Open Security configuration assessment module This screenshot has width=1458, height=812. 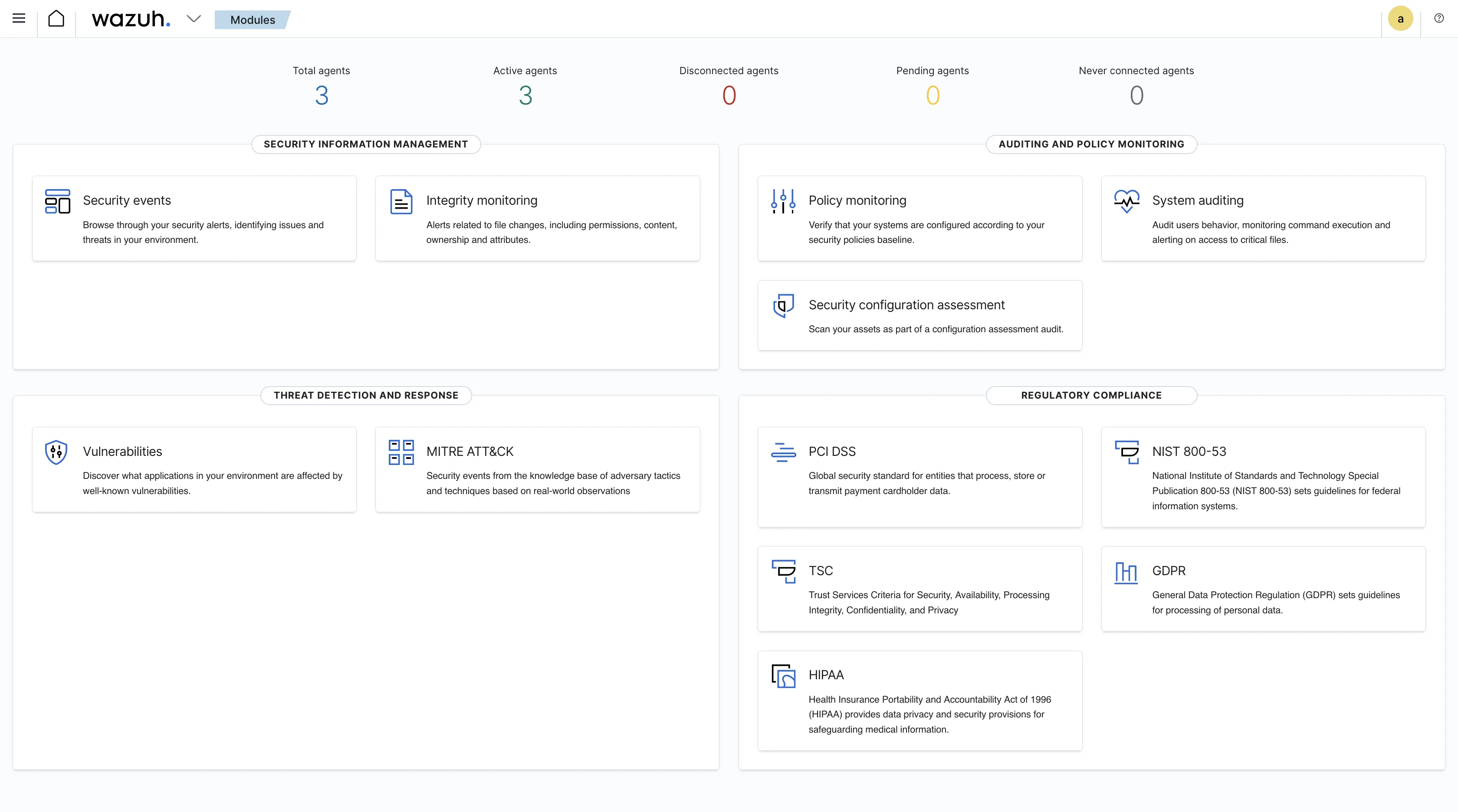coord(906,305)
